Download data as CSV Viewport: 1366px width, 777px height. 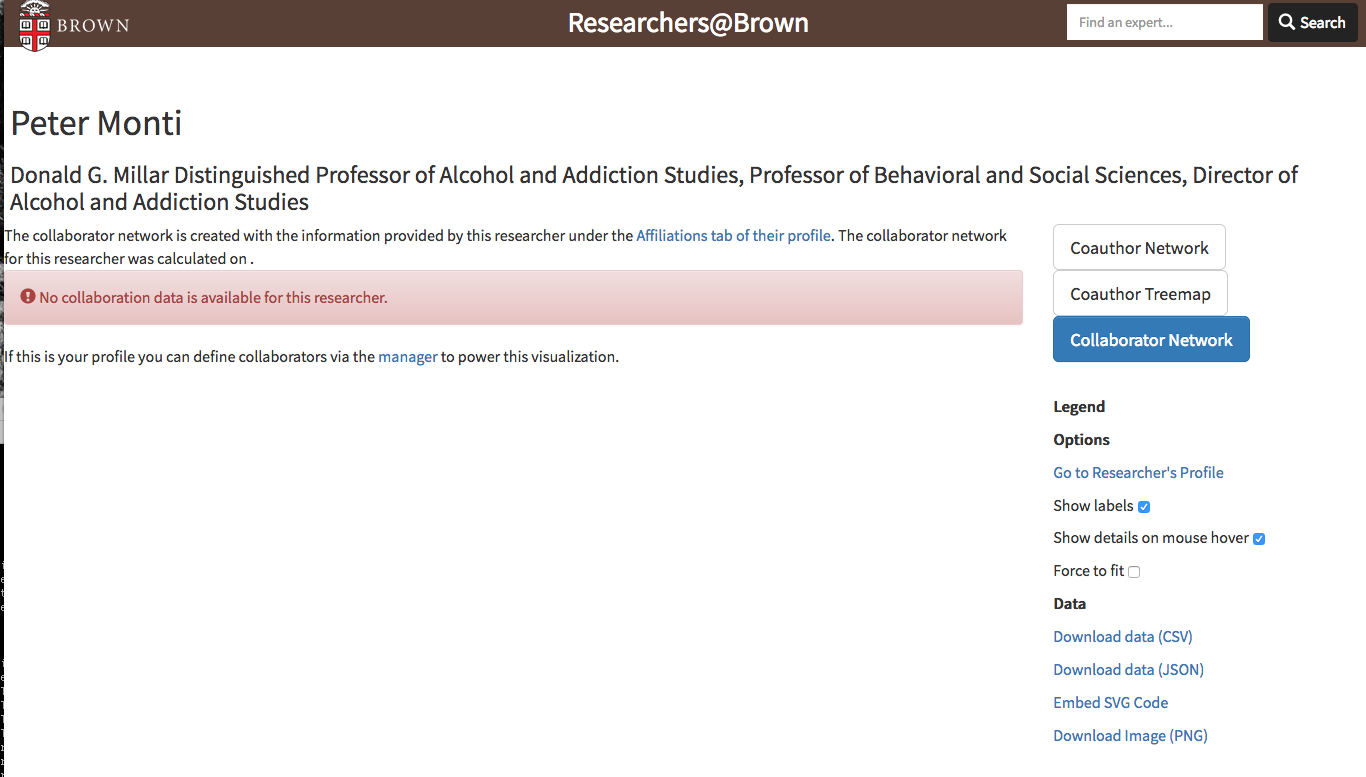1123,637
